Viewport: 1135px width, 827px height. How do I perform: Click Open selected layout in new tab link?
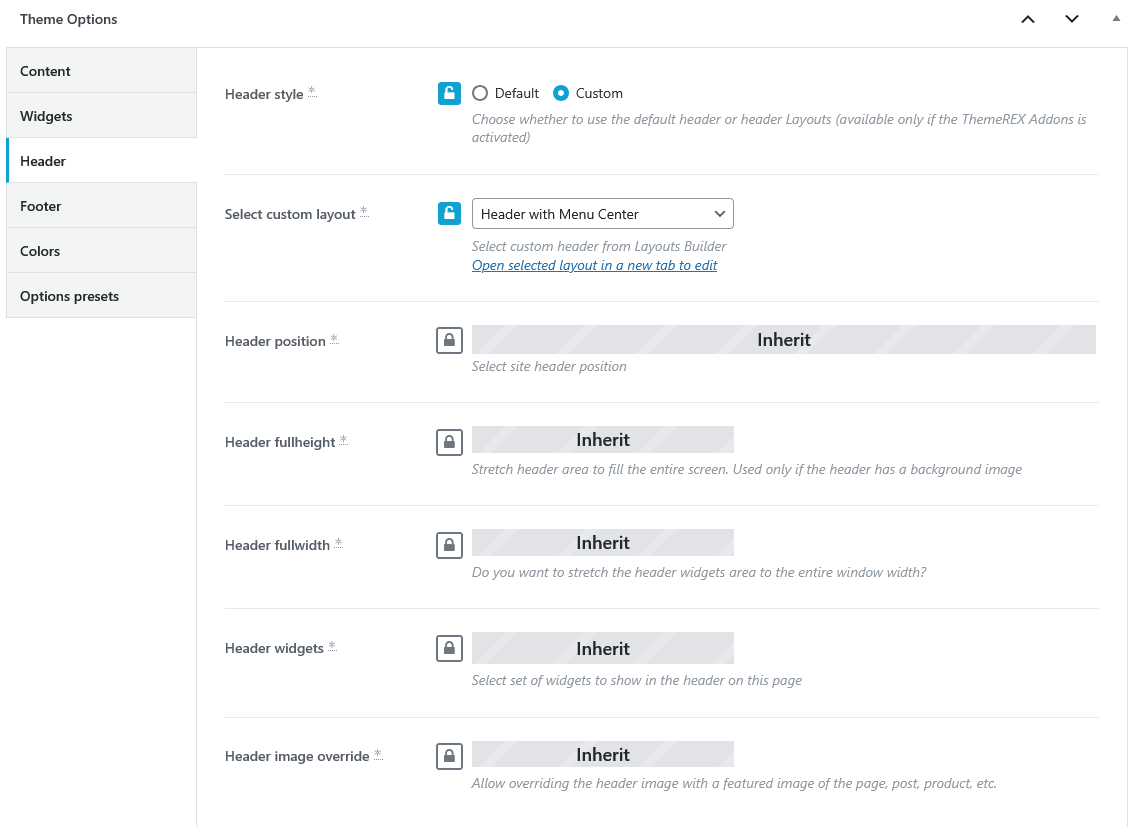point(594,265)
